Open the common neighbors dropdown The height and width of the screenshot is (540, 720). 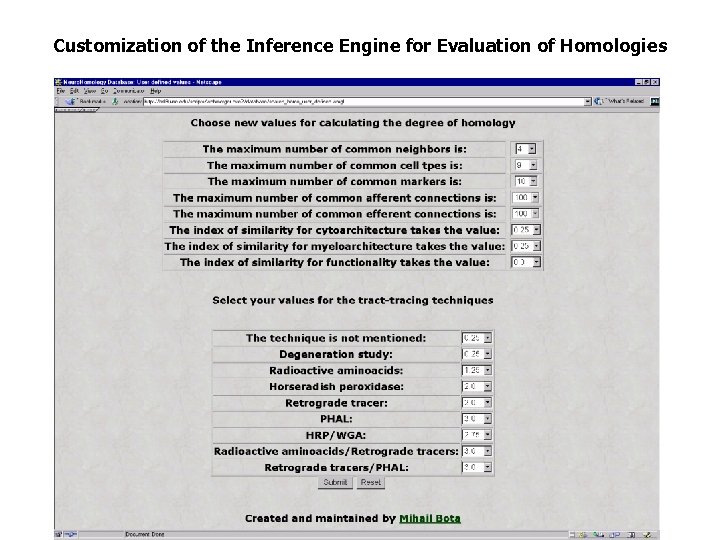[525, 149]
